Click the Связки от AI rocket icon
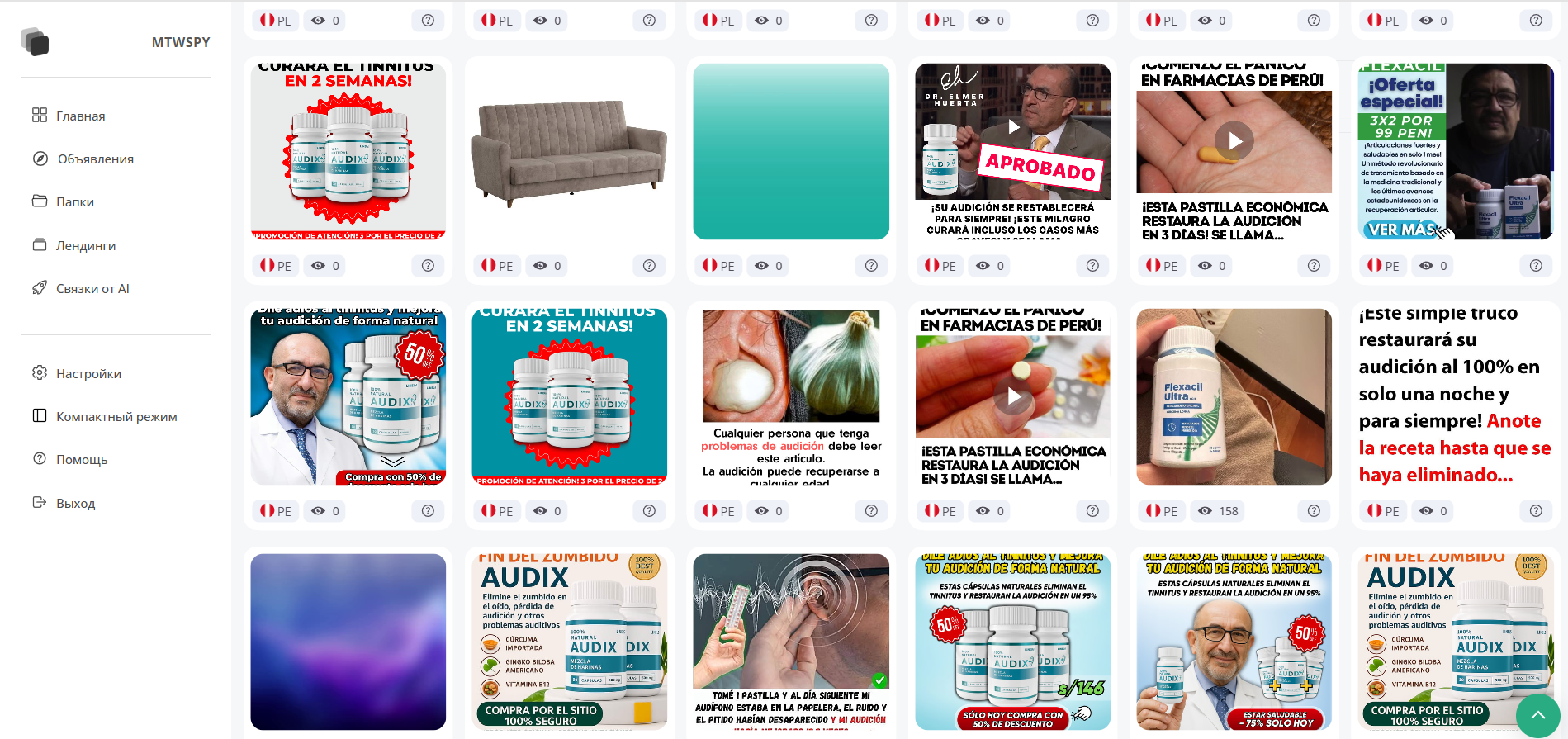 [40, 287]
